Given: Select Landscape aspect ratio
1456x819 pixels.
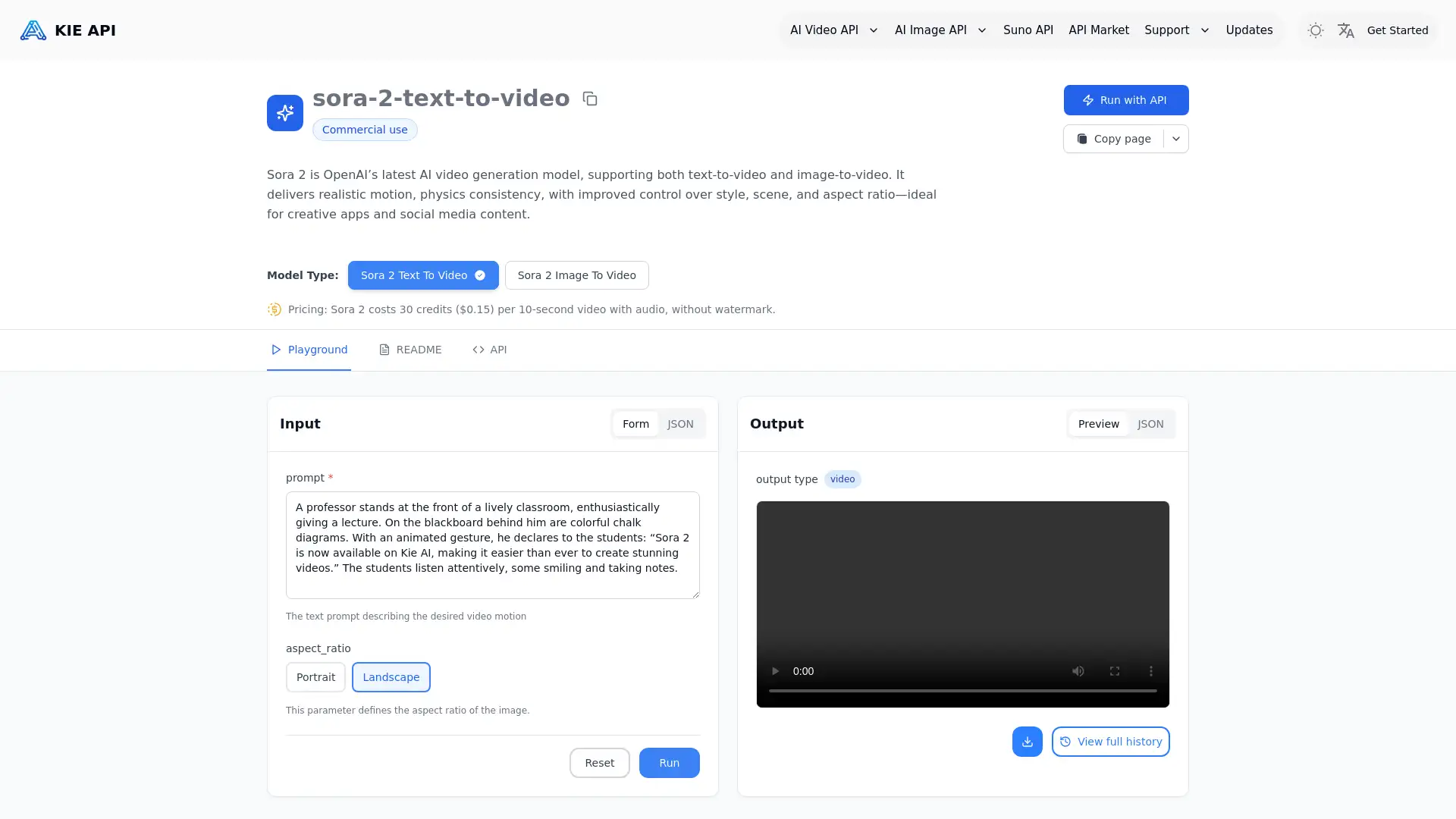Looking at the screenshot, I should point(391,677).
